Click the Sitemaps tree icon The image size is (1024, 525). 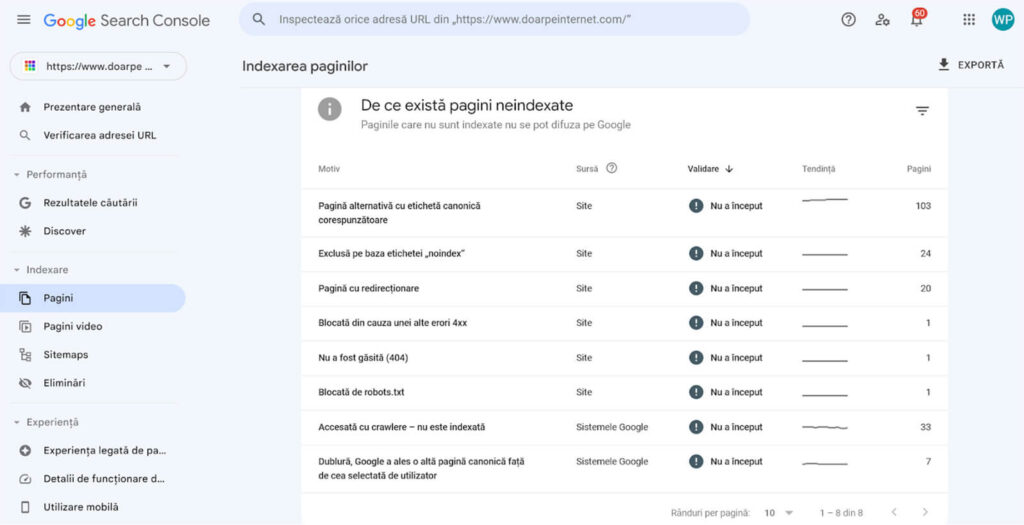click(25, 355)
